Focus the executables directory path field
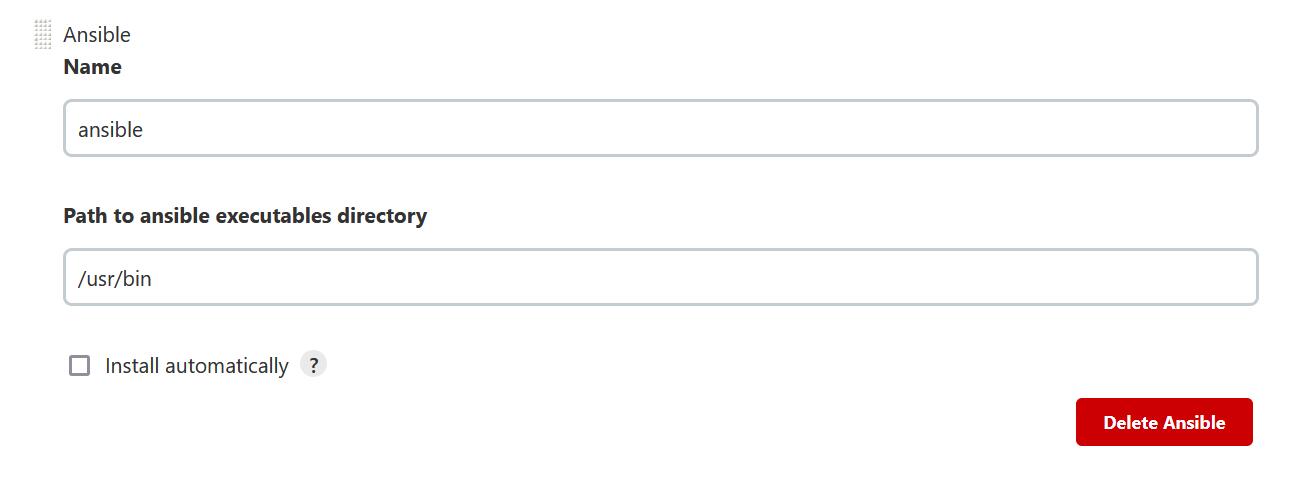The image size is (1300, 481). [x=660, y=277]
